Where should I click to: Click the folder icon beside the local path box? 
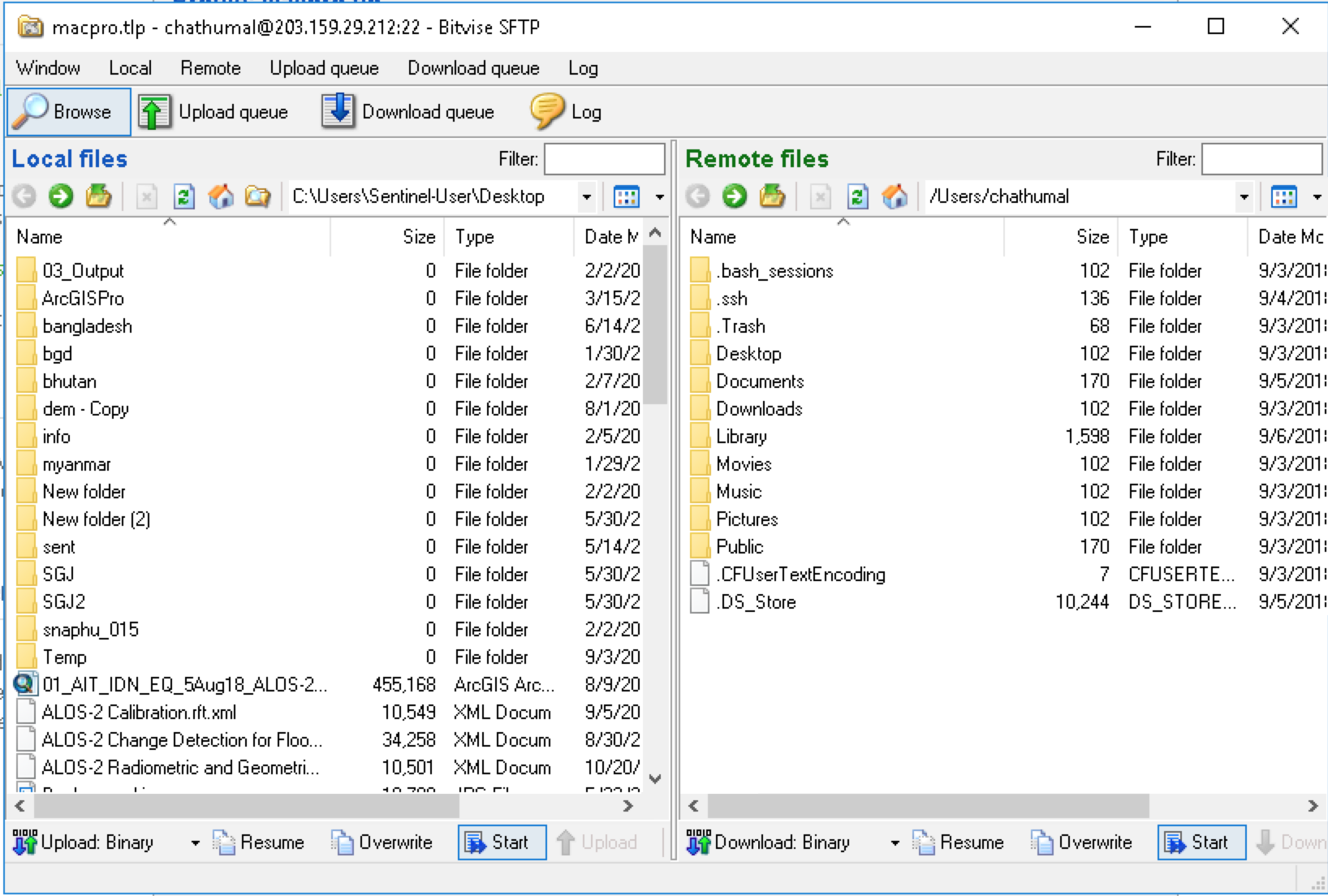tap(257, 196)
